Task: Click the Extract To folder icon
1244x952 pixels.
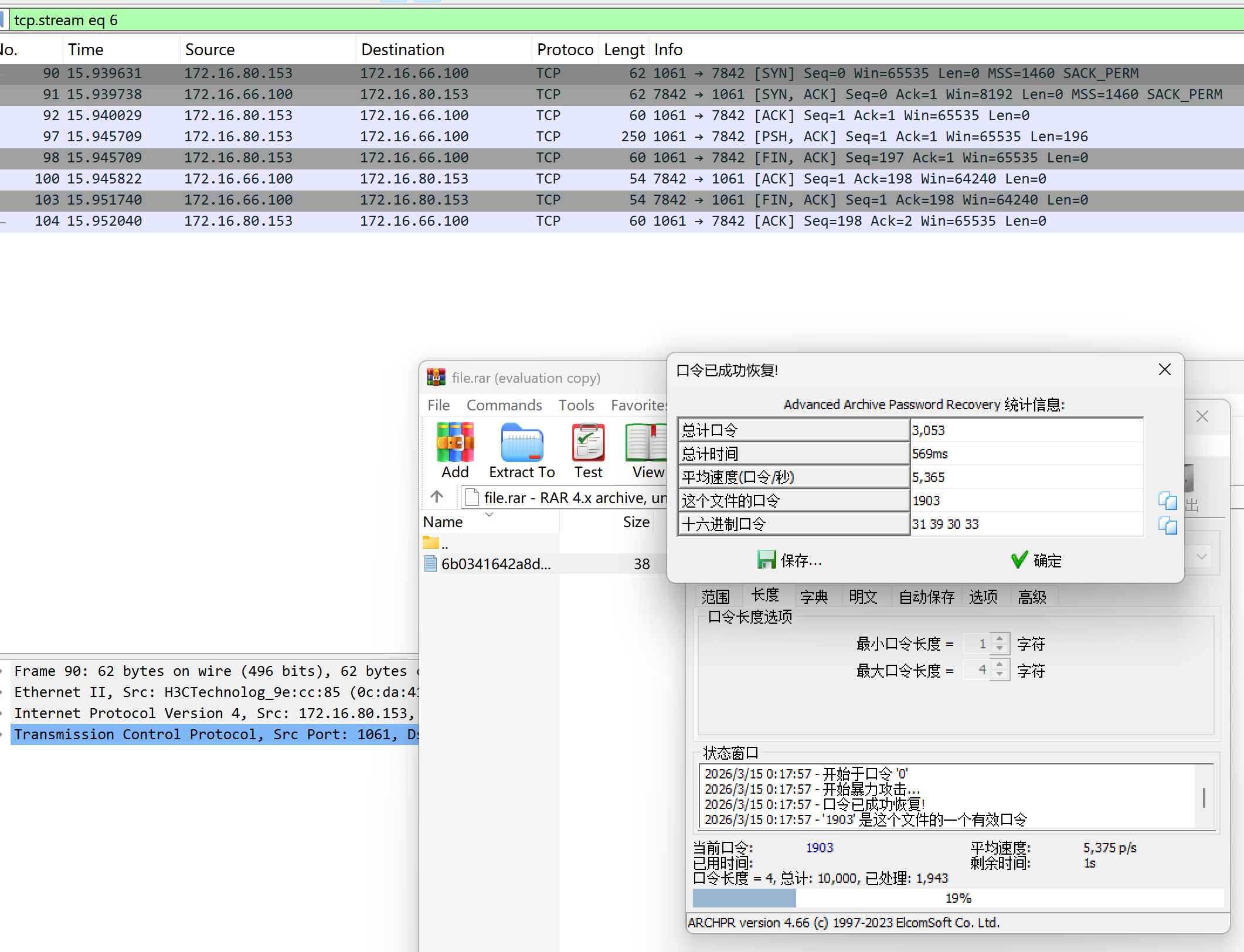Action: (522, 443)
